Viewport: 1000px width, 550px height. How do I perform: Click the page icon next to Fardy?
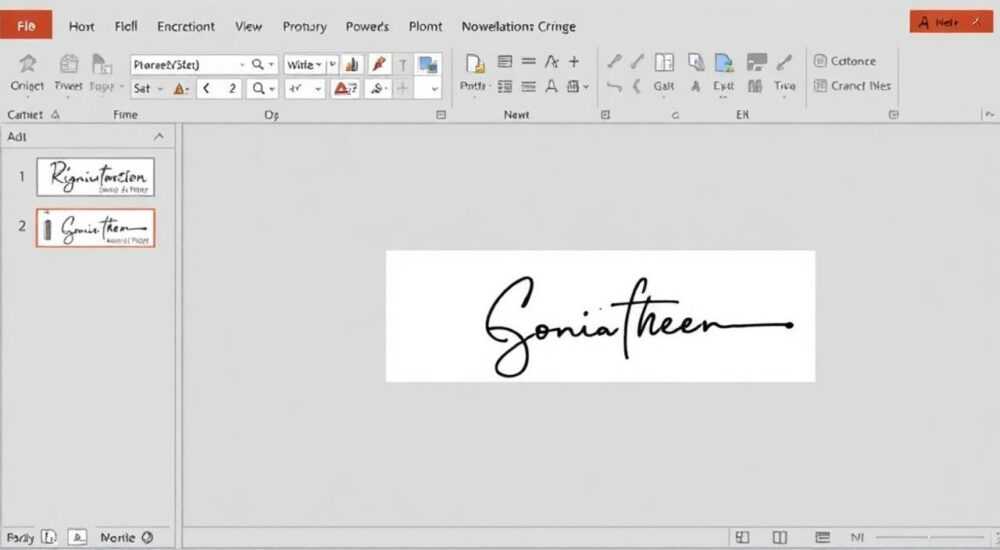pyautogui.click(x=49, y=537)
